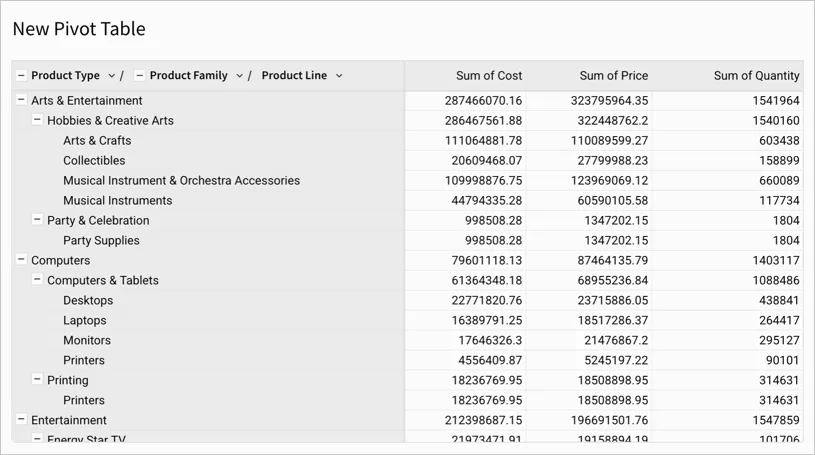Select the Musical Instruments row label
Screen dimensions: 815x455
pos(117,200)
